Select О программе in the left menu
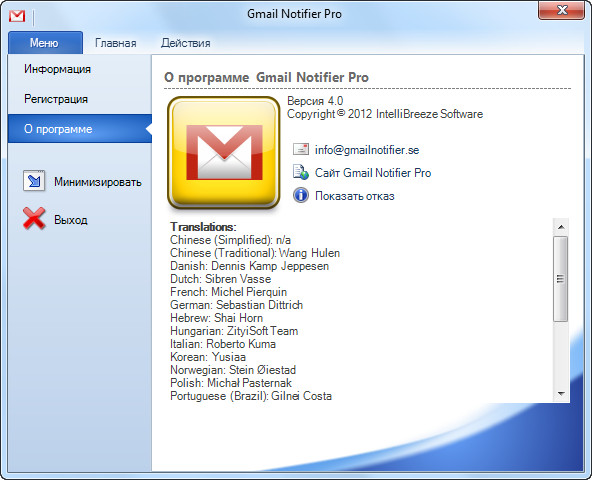This screenshot has height=480, width=592. [80, 129]
